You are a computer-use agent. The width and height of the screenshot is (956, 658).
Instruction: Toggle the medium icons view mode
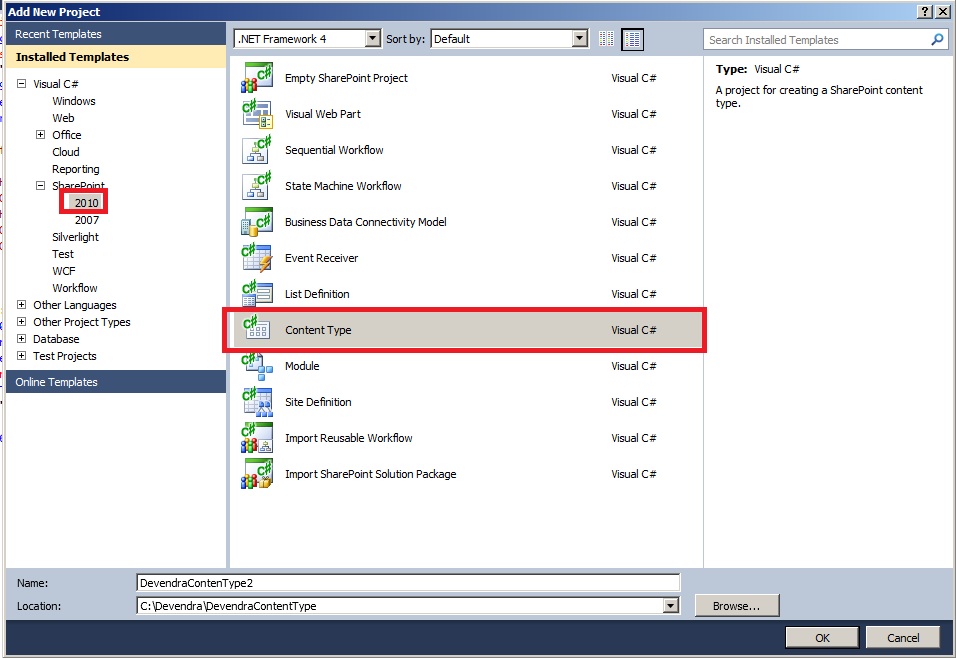(x=632, y=38)
